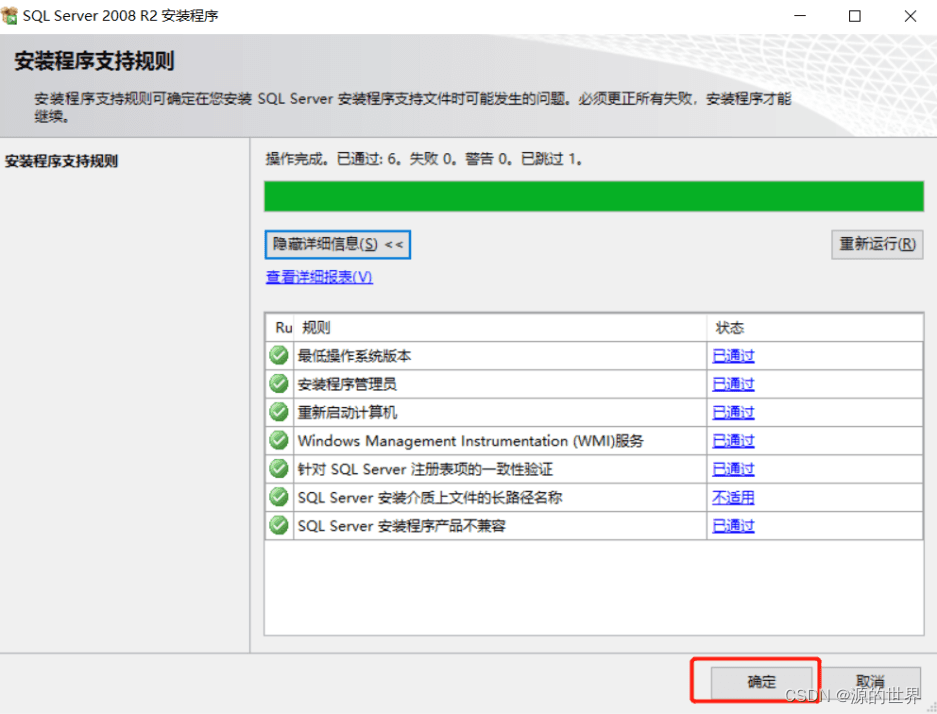Click green check icon beside 安装程序产品不兼容
The width and height of the screenshot is (937, 714).
278,525
